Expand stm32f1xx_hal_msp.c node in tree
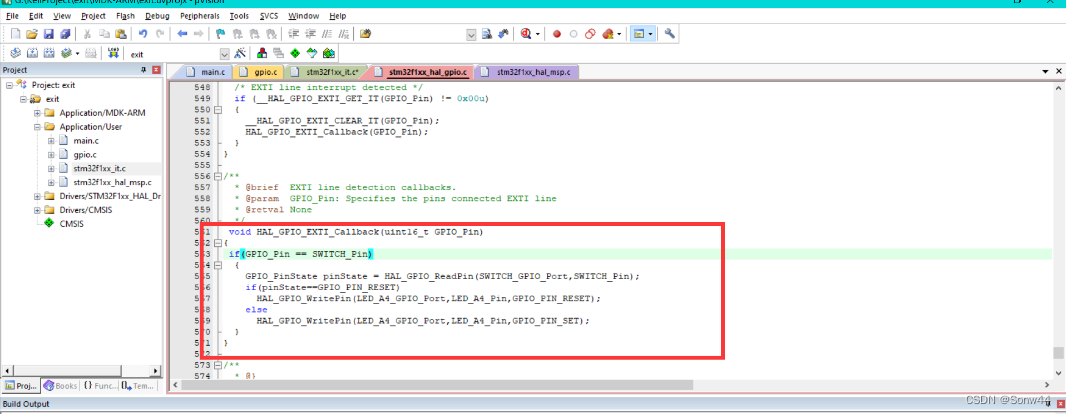Viewport: 1066px width, 414px height. click(51, 182)
